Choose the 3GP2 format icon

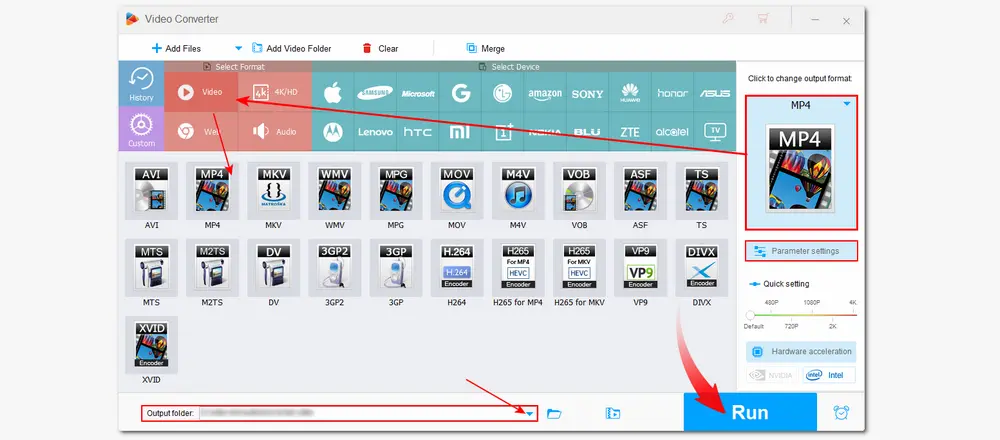click(x=335, y=268)
